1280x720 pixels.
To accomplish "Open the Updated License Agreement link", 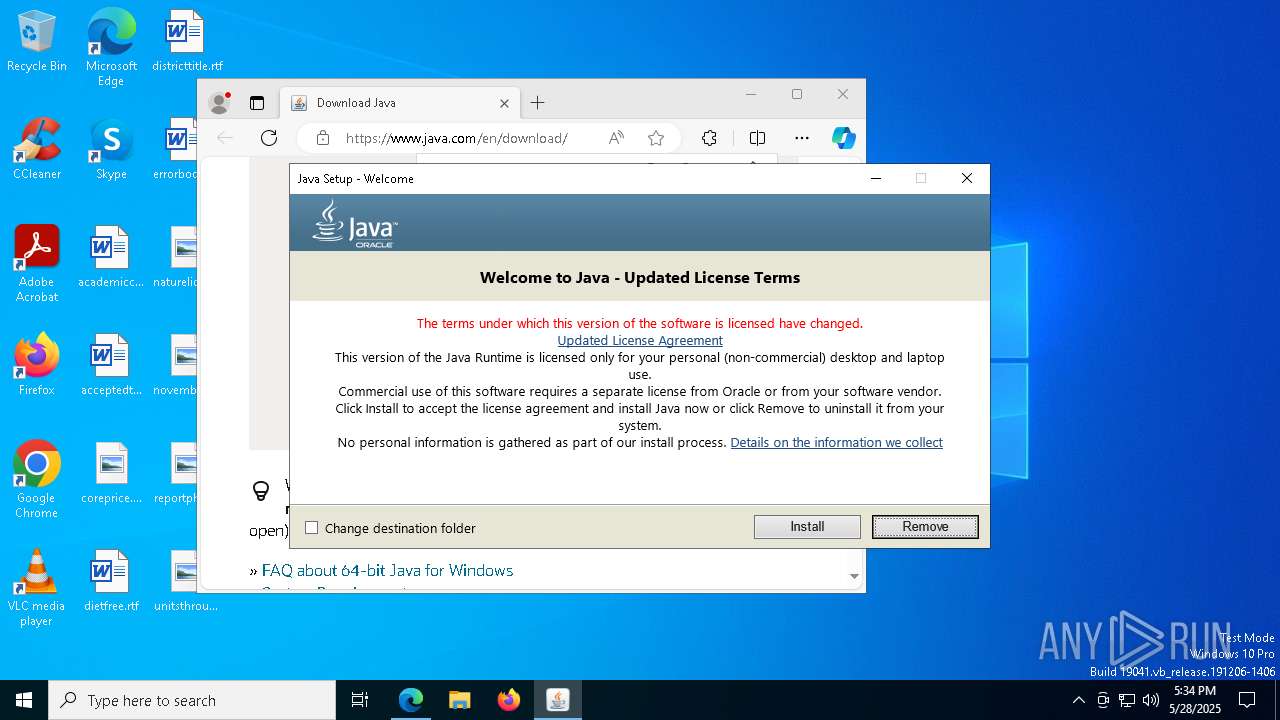I will (640, 341).
